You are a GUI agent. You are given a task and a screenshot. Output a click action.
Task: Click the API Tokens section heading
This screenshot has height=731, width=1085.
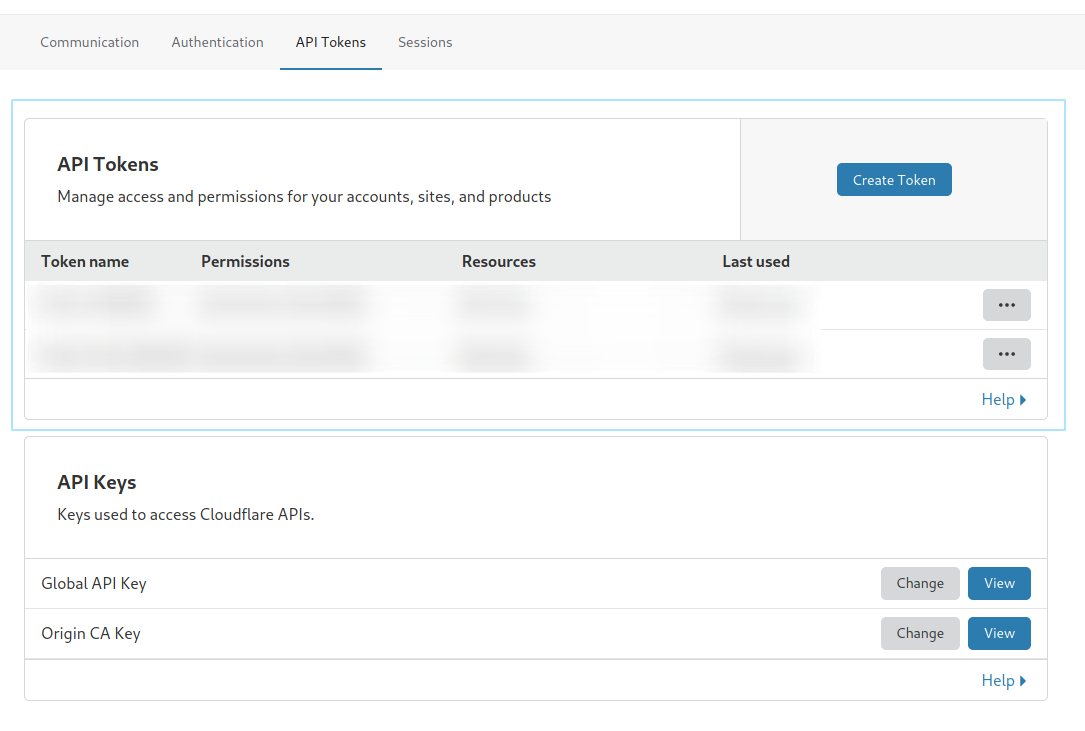(108, 164)
